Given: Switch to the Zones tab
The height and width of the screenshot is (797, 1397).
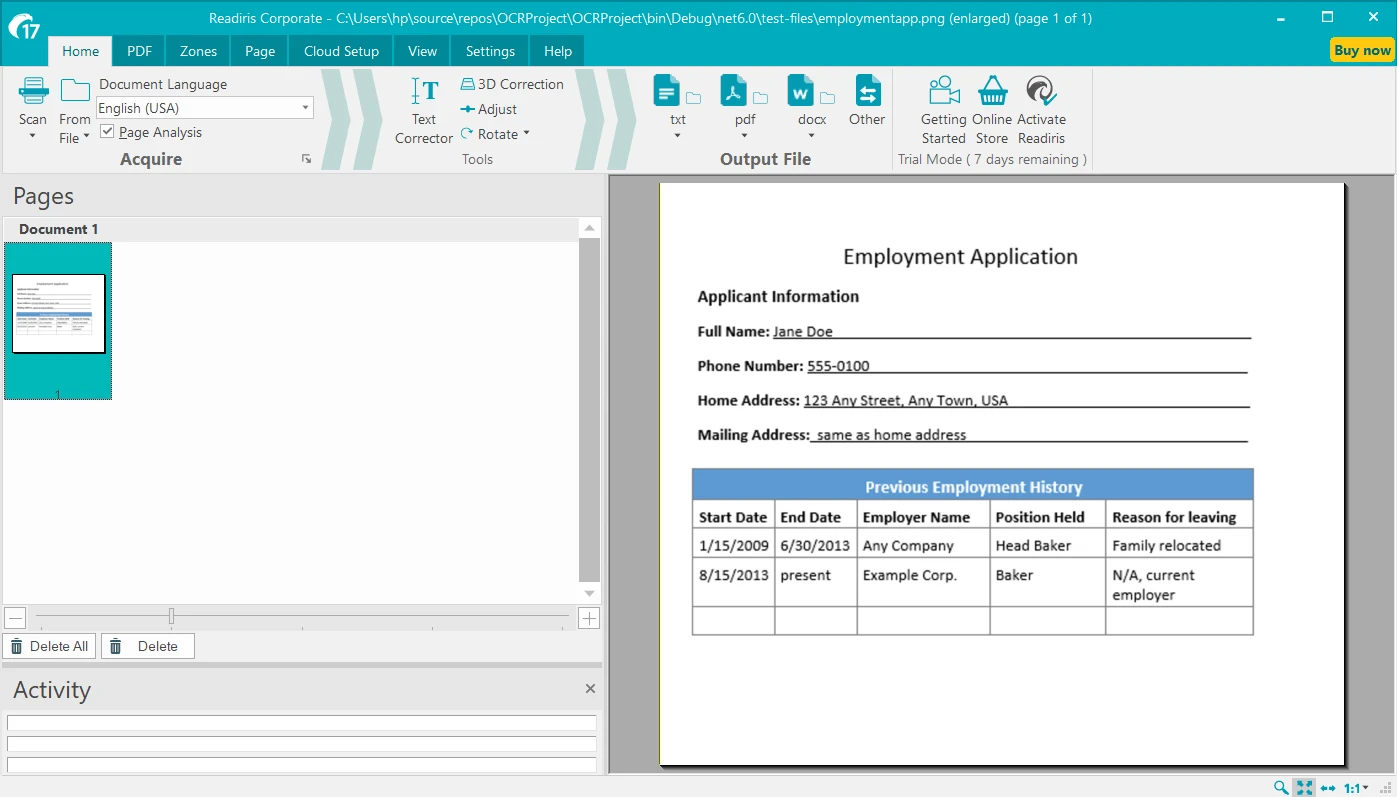Looking at the screenshot, I should point(198,51).
